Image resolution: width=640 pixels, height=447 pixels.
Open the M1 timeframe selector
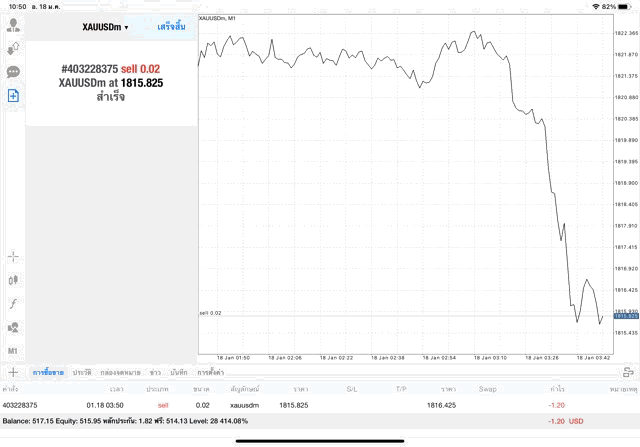13,351
